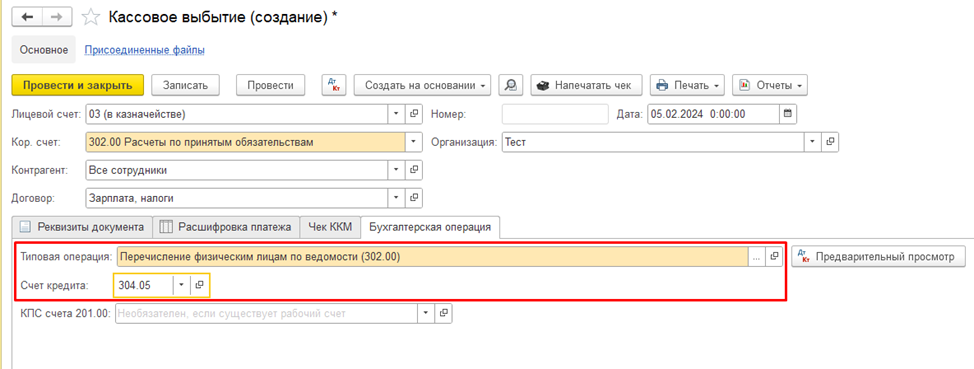The image size is (974, 369).
Task: Open Типовая операция linked record icon
Action: pyautogui.click(x=773, y=256)
